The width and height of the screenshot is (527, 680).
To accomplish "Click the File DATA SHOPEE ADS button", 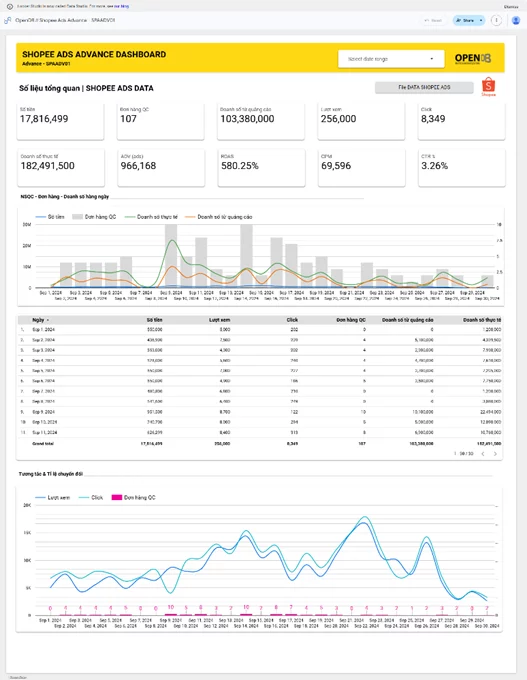I will pyautogui.click(x=424, y=87).
